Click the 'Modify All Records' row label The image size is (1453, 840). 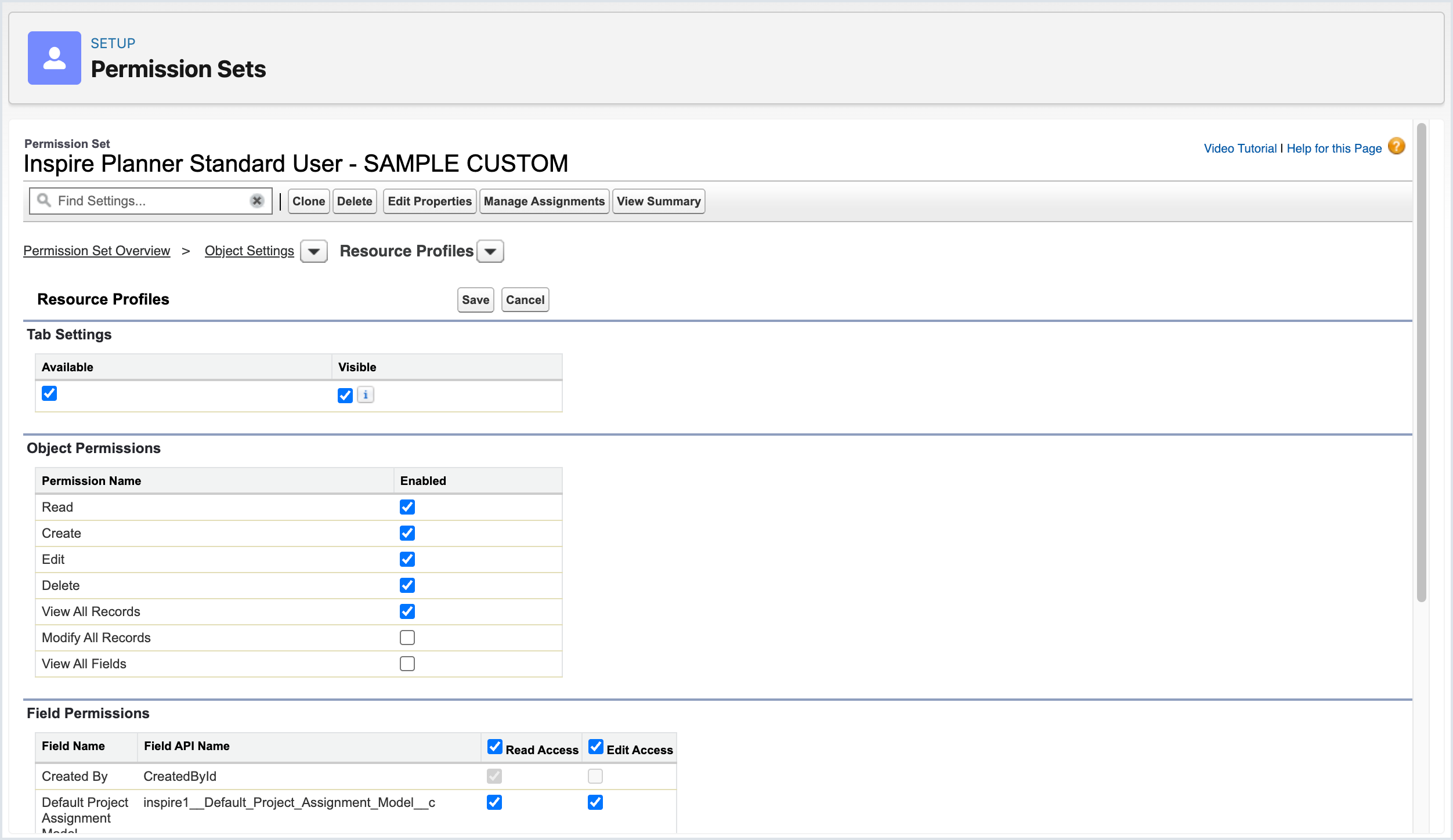pos(96,638)
